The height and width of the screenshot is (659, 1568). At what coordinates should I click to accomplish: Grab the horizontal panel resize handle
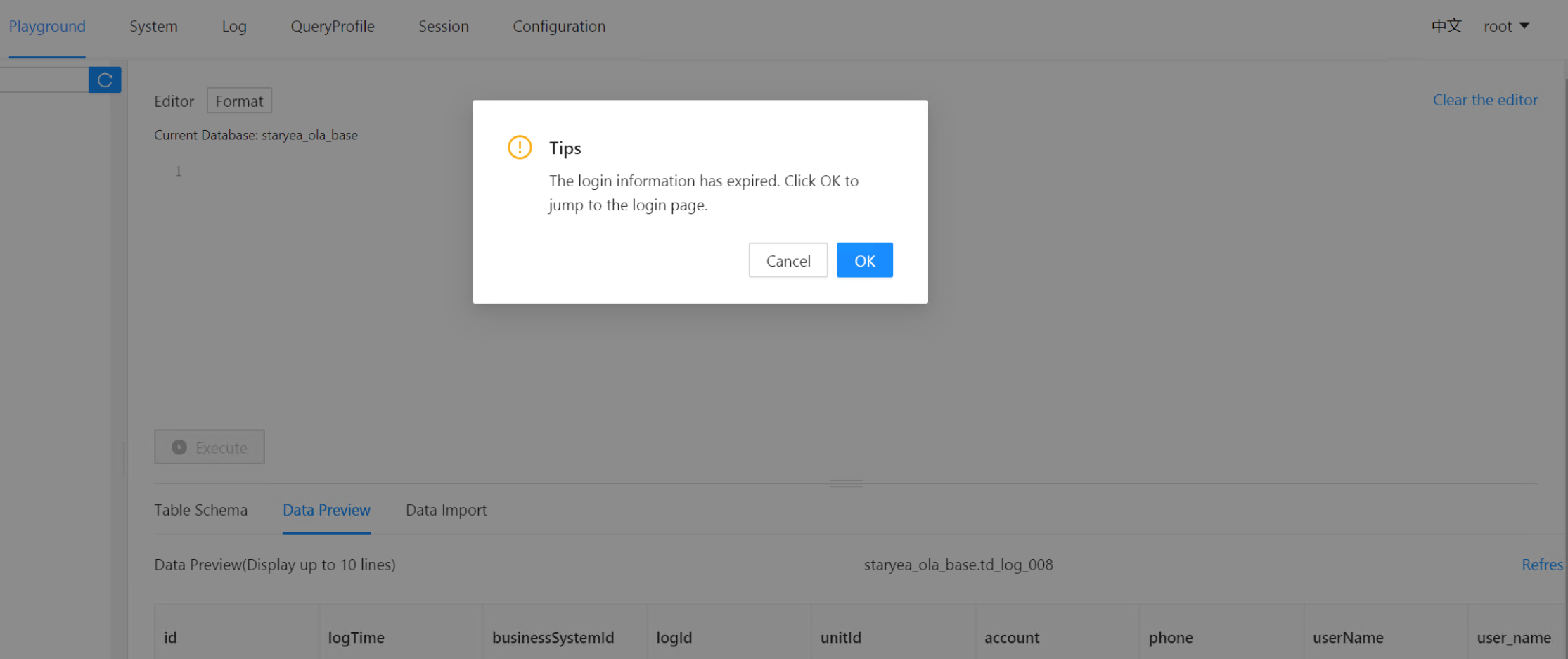pos(845,483)
